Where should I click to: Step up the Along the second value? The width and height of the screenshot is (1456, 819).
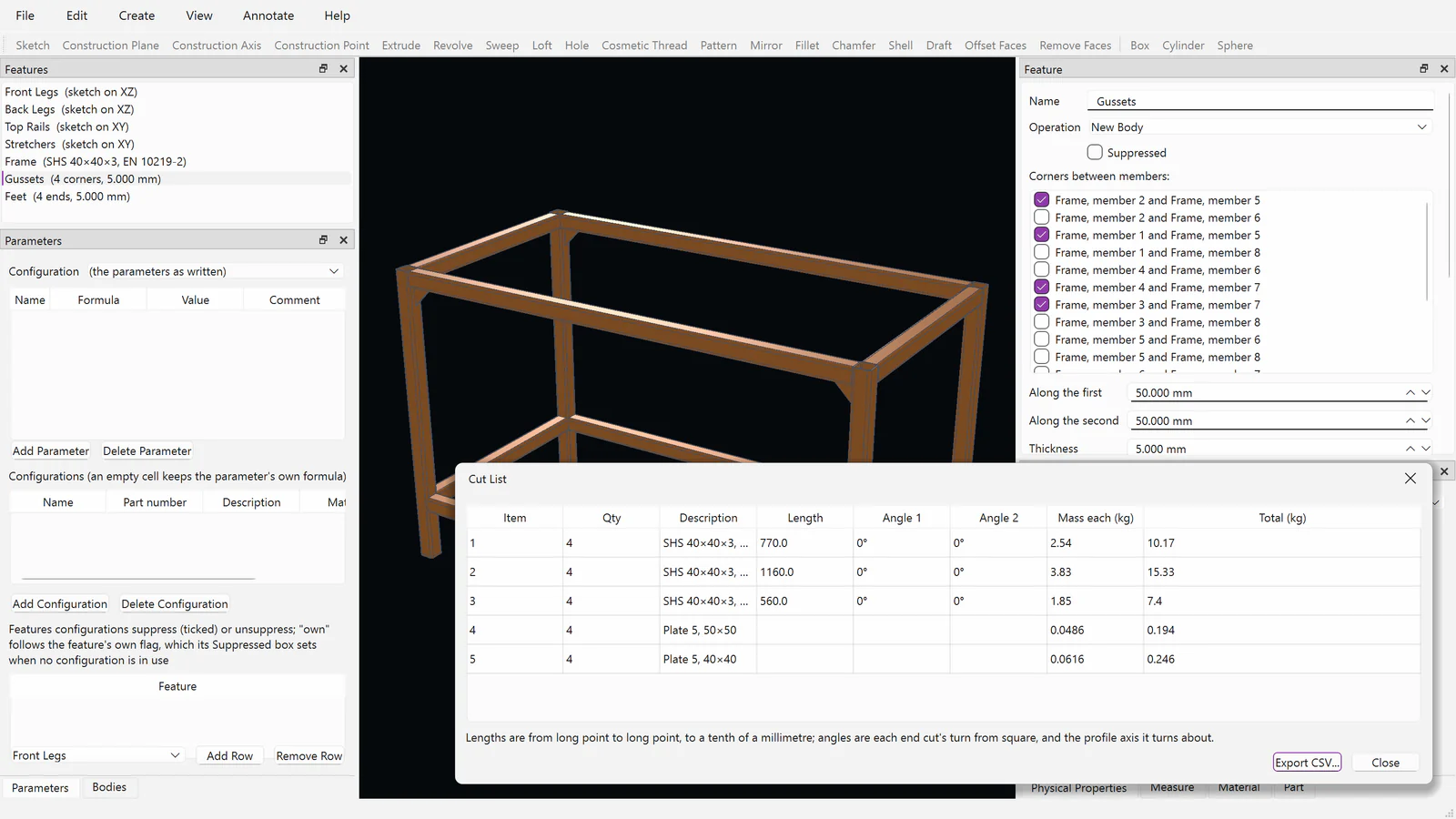coord(1410,420)
